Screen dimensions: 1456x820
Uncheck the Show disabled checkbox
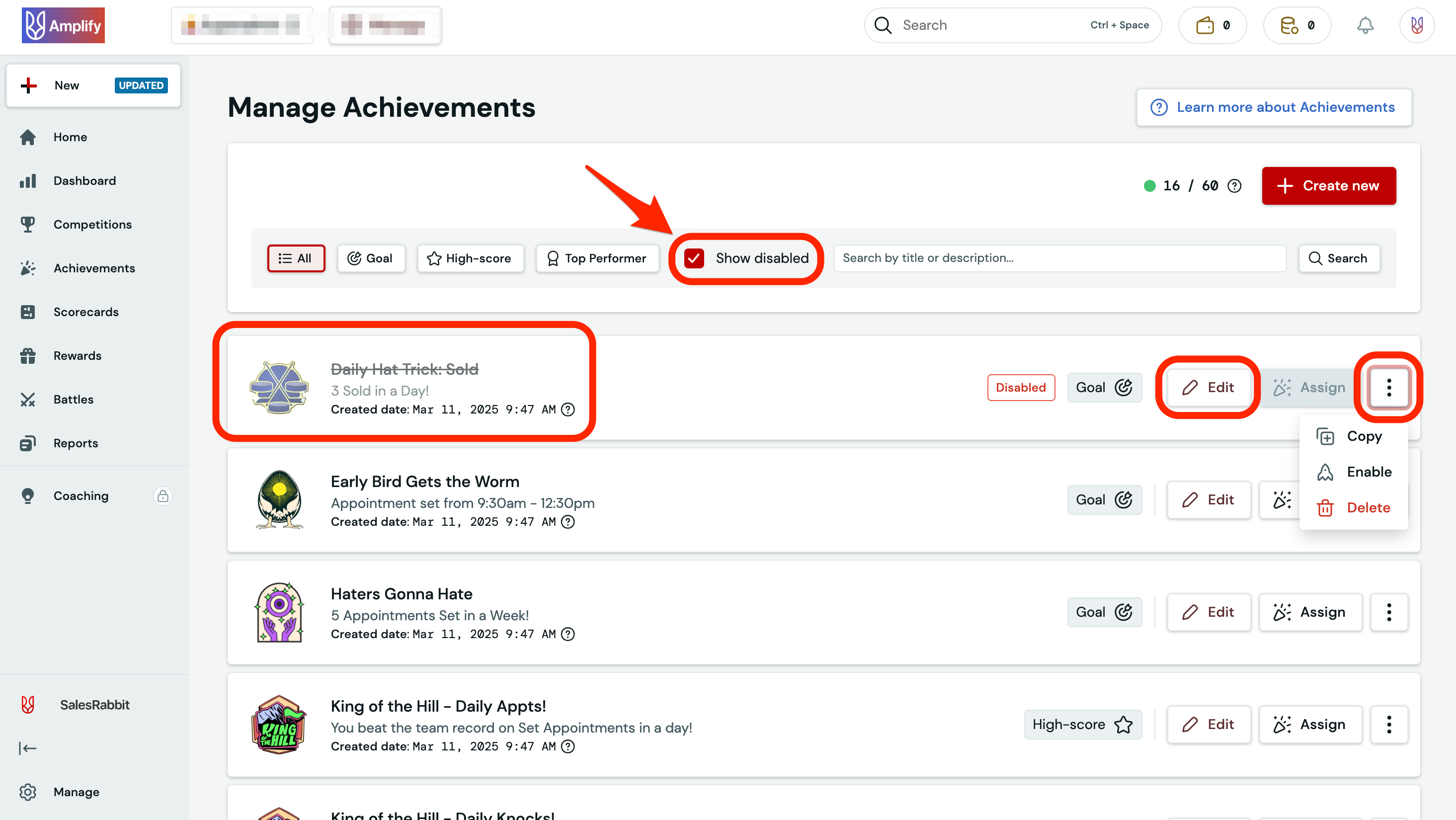pyautogui.click(x=694, y=258)
